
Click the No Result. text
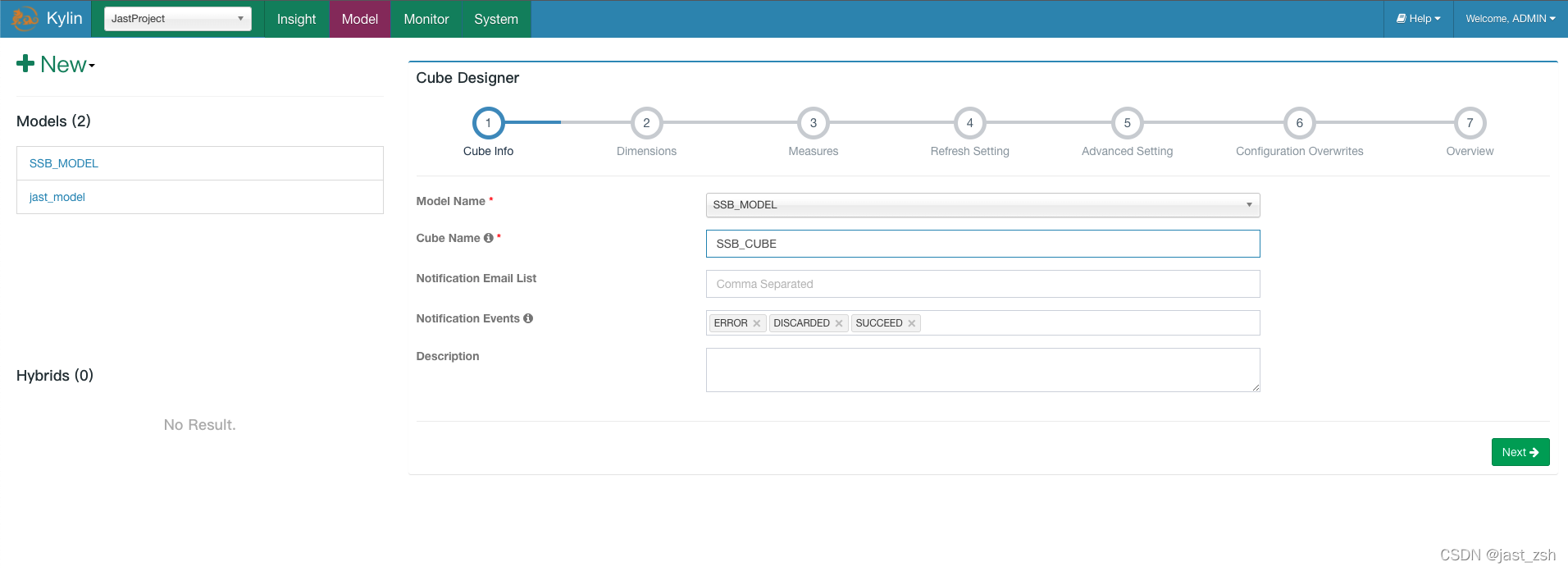click(199, 425)
